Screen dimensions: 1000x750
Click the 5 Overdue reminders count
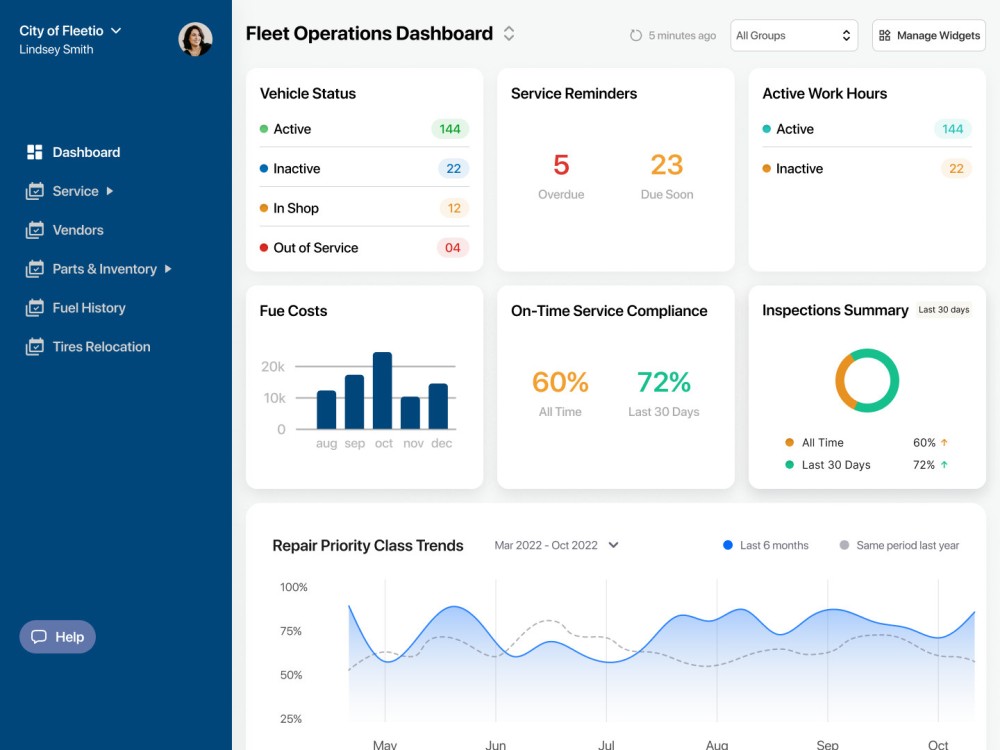pyautogui.click(x=561, y=165)
